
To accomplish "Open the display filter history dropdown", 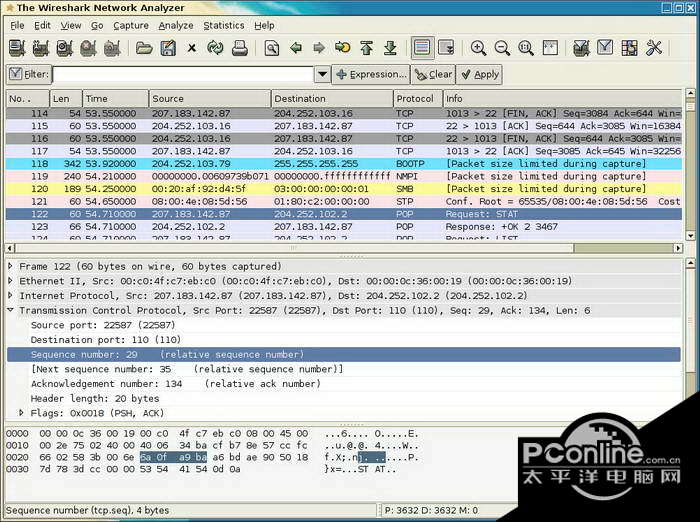I will click(x=322, y=74).
